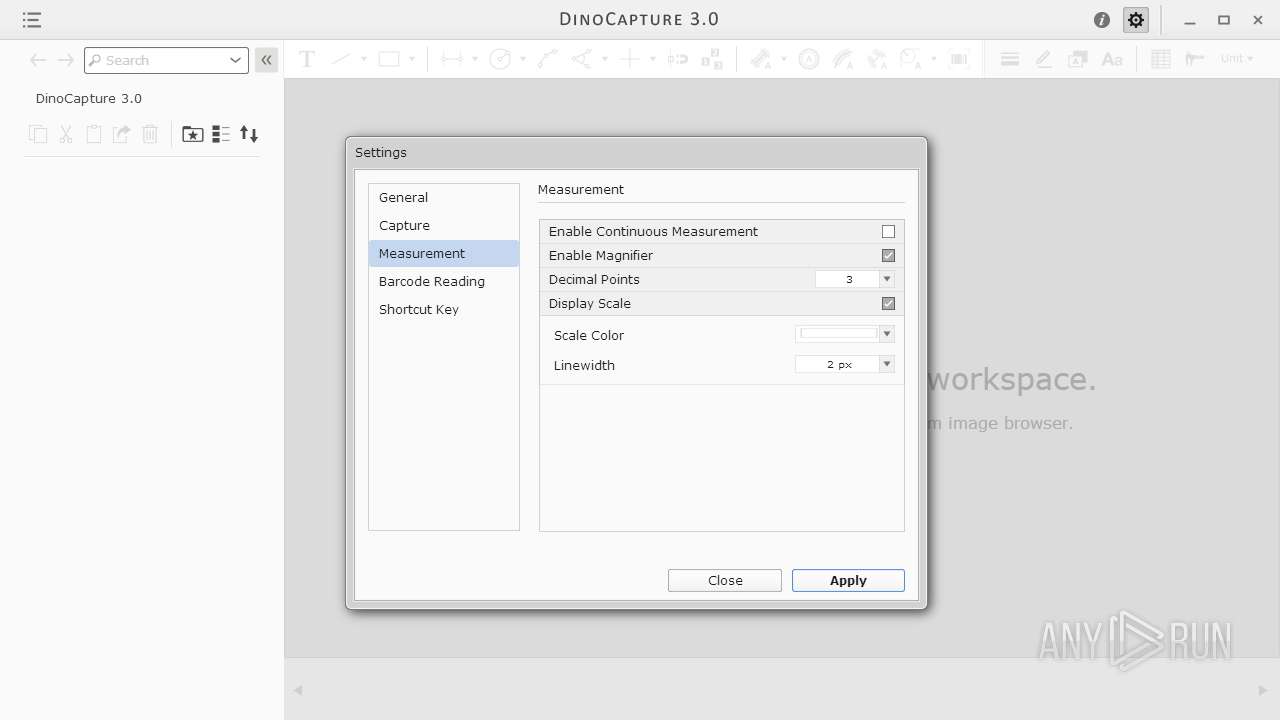This screenshot has width=1280, height=720.
Task: Go back with the left arrow
Action: (x=38, y=60)
